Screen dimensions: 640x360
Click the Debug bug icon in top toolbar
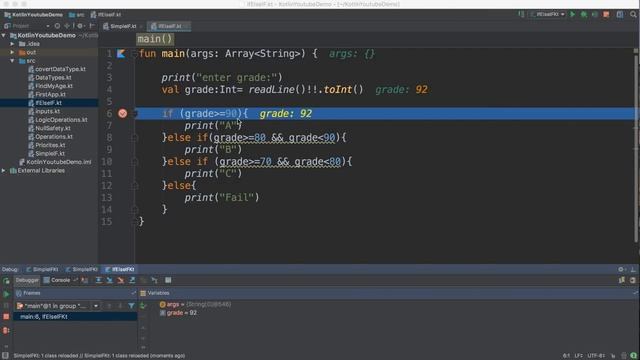coord(584,14)
